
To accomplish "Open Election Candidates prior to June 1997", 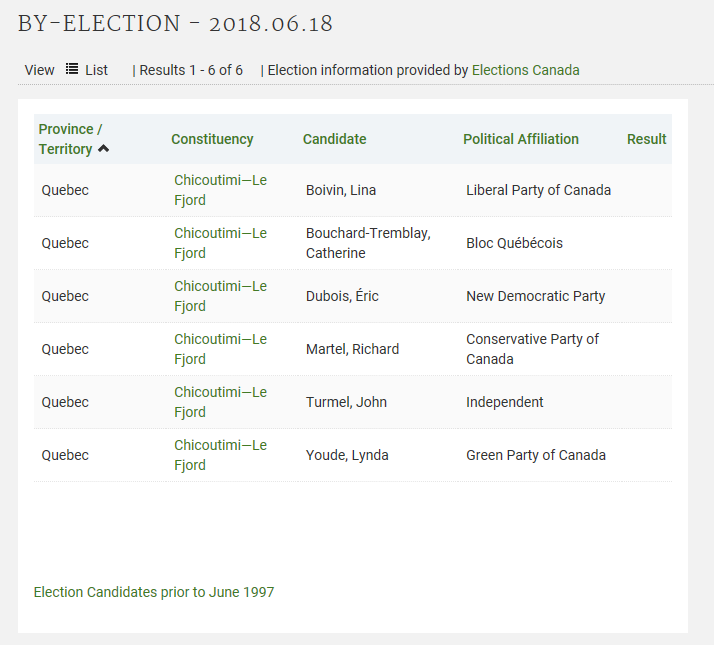I will point(154,592).
